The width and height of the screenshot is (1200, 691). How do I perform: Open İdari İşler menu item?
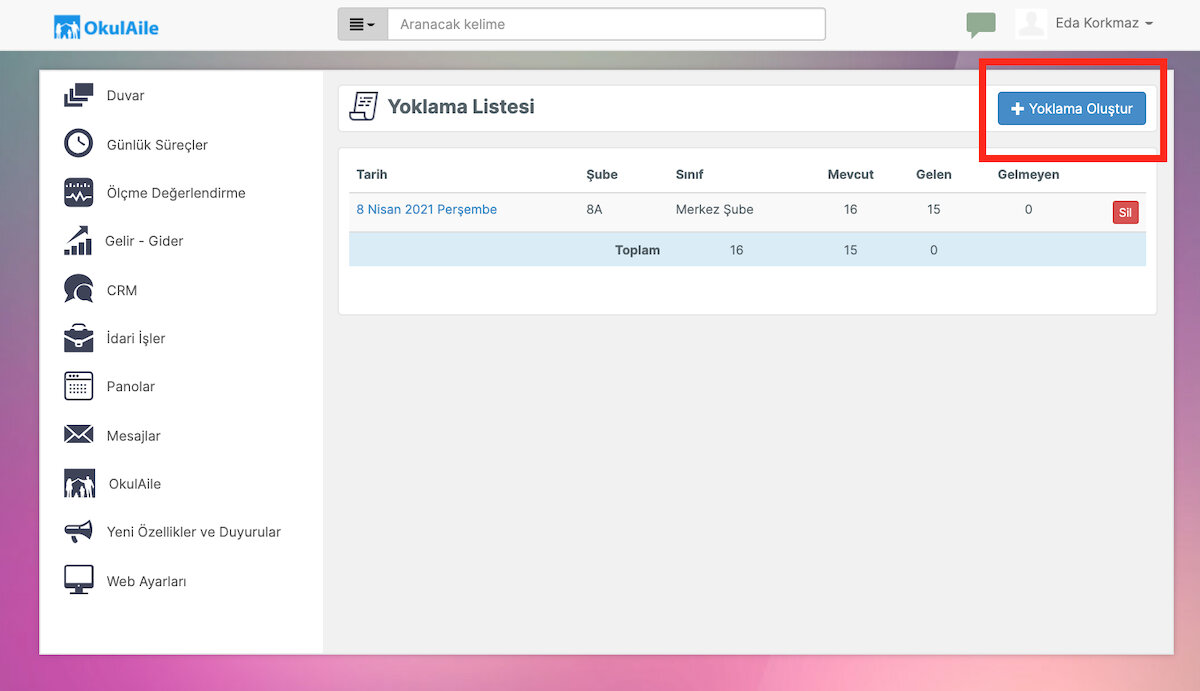click(x=136, y=338)
